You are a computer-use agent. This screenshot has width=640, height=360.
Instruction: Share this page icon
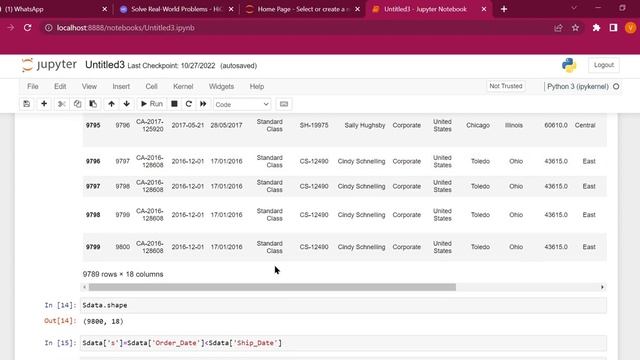pos(558,28)
